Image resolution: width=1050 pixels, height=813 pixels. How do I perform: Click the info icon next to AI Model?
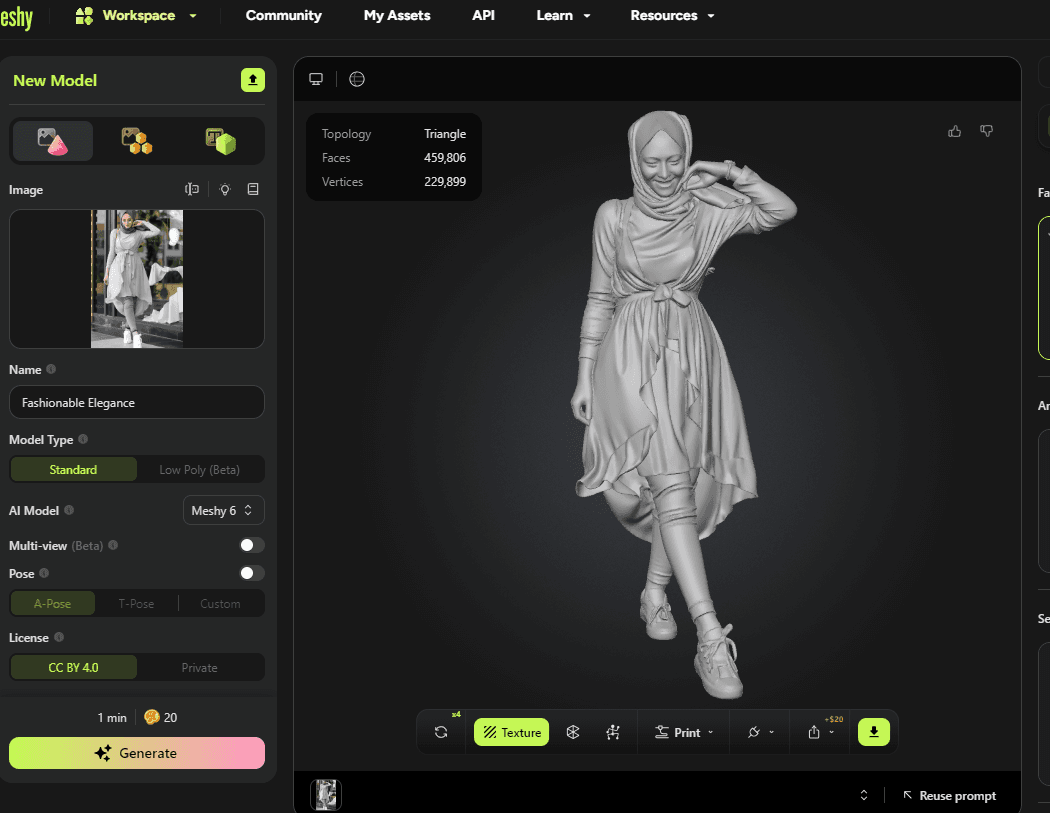point(69,510)
